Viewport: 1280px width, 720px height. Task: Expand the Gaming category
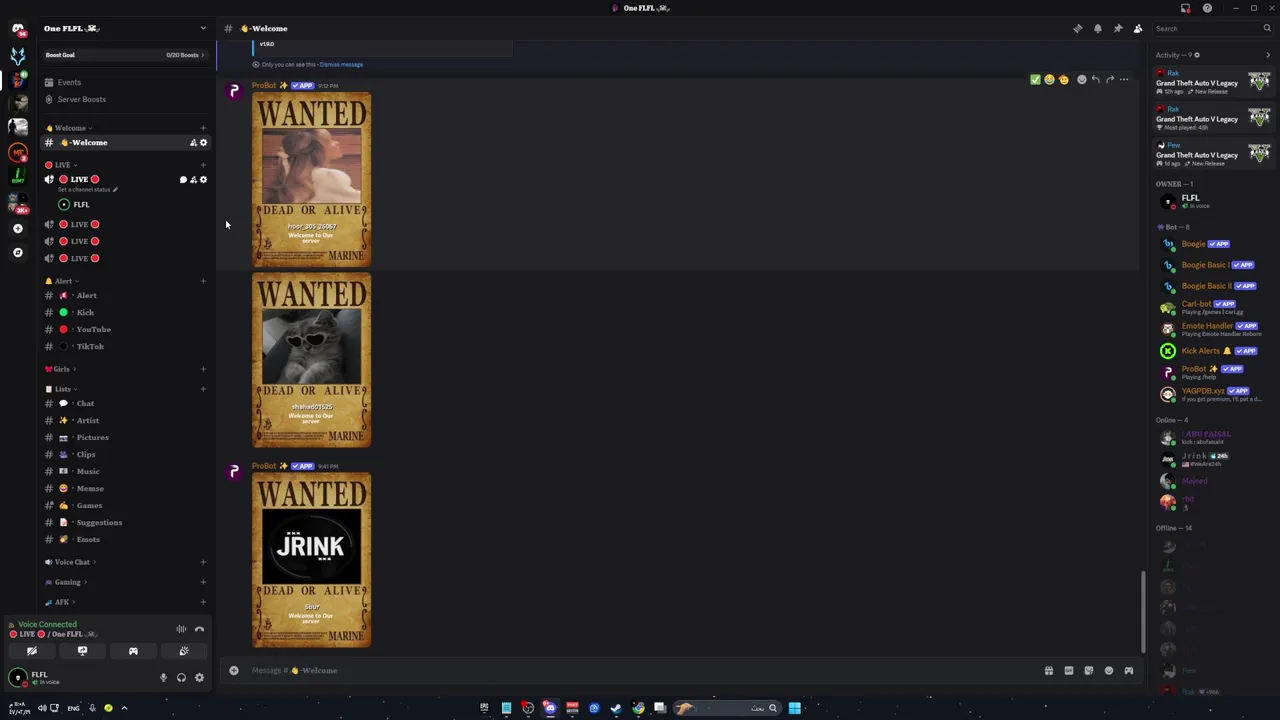point(67,582)
